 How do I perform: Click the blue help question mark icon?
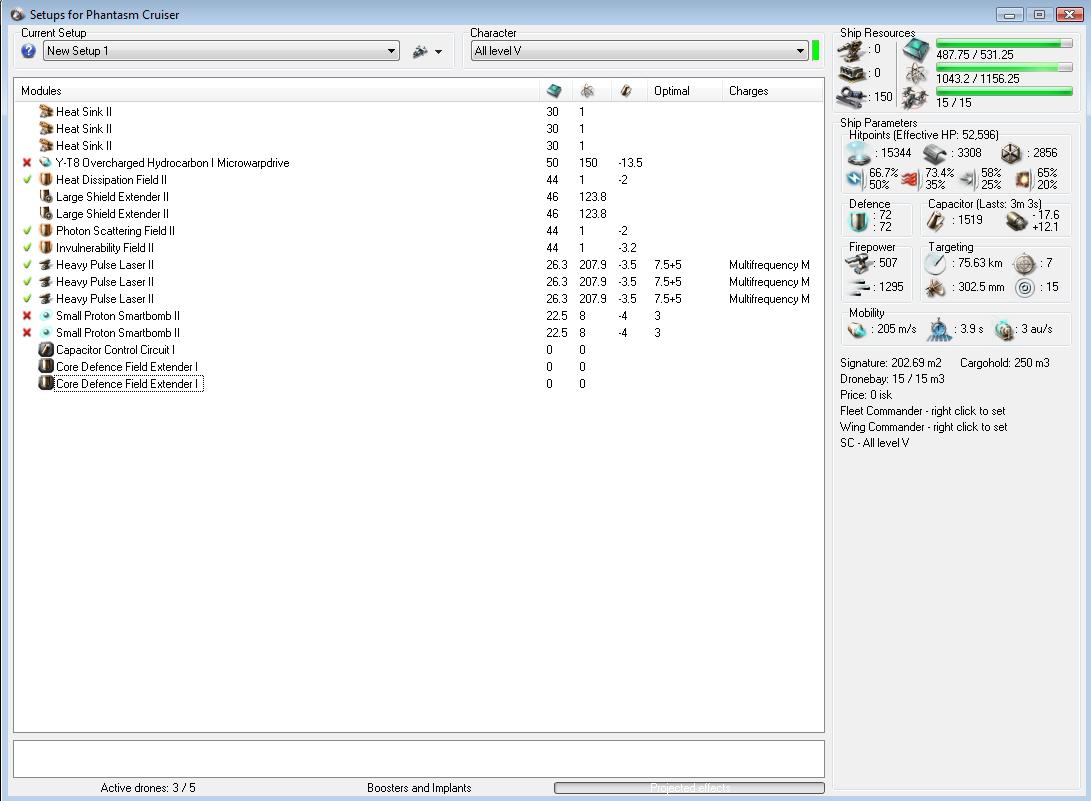click(x=28, y=51)
